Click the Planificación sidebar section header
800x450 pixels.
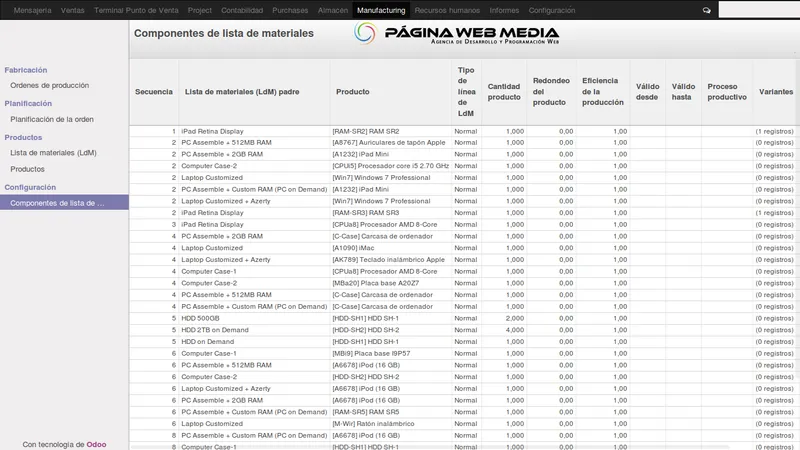pos(28,103)
